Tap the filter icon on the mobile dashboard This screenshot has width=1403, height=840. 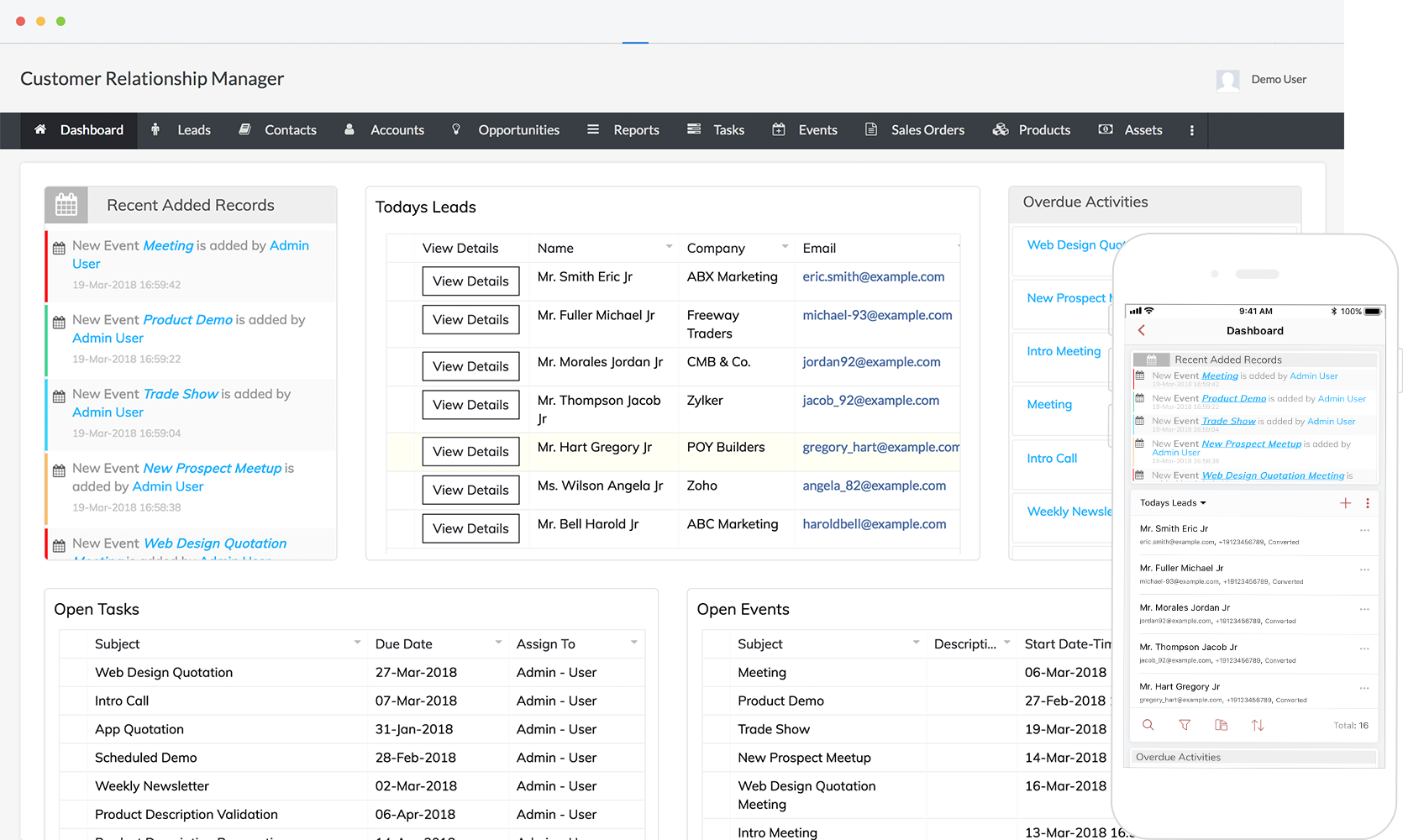pyautogui.click(x=1185, y=725)
